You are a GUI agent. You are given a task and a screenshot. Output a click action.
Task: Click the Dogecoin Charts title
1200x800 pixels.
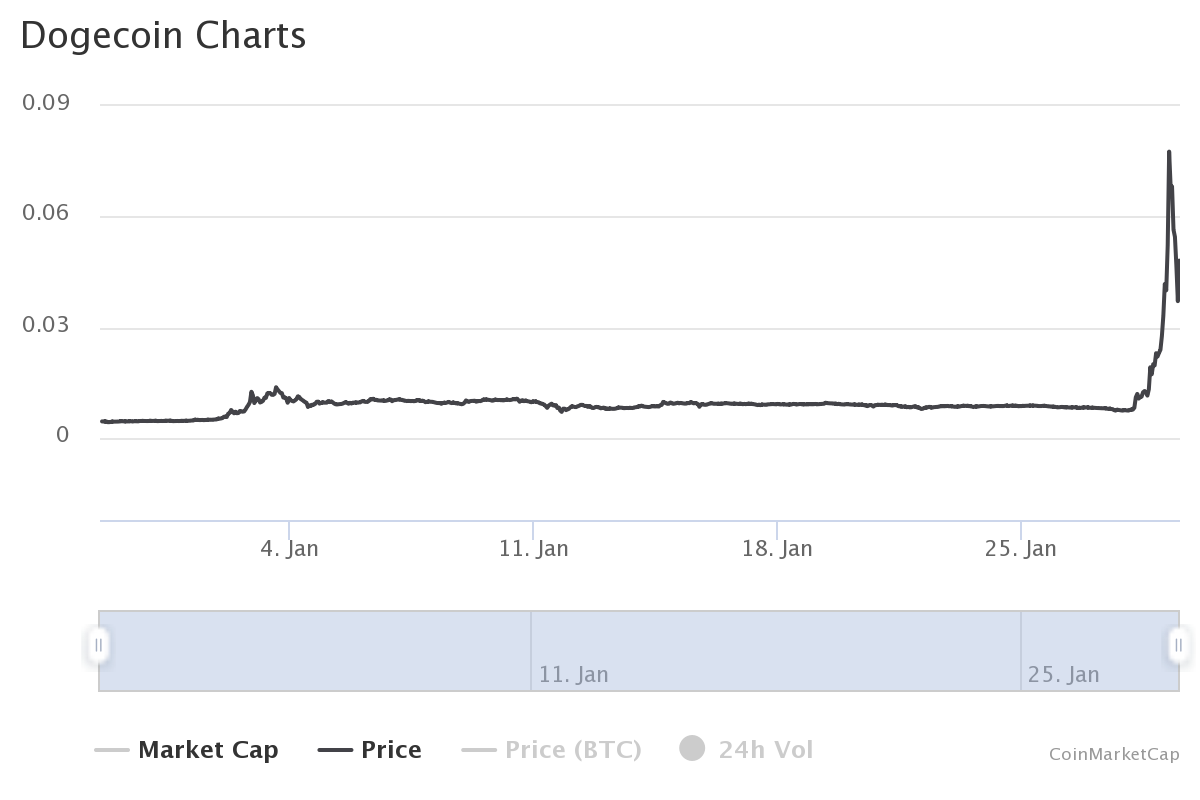pos(163,36)
